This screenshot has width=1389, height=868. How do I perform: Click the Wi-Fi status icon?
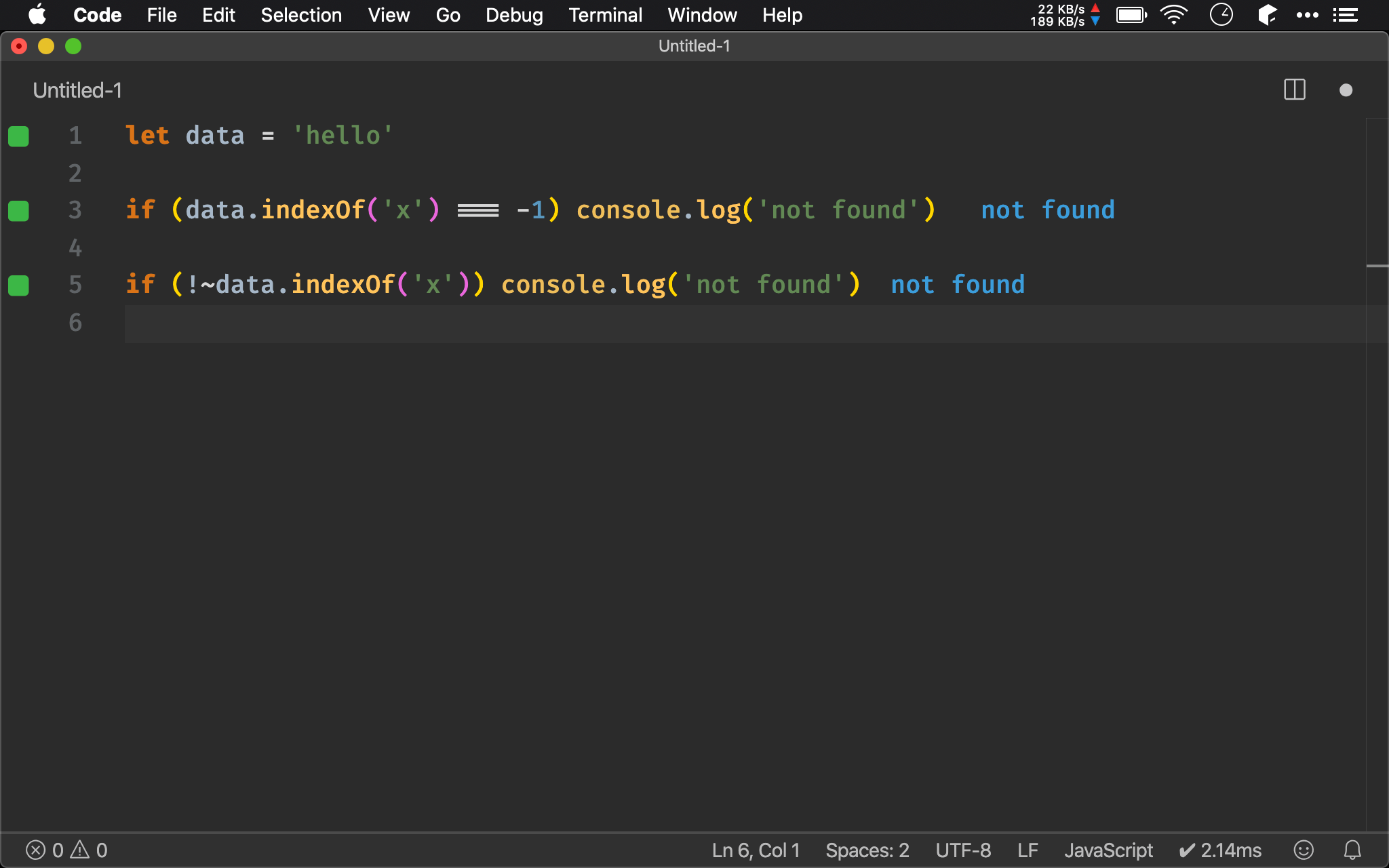[1177, 15]
